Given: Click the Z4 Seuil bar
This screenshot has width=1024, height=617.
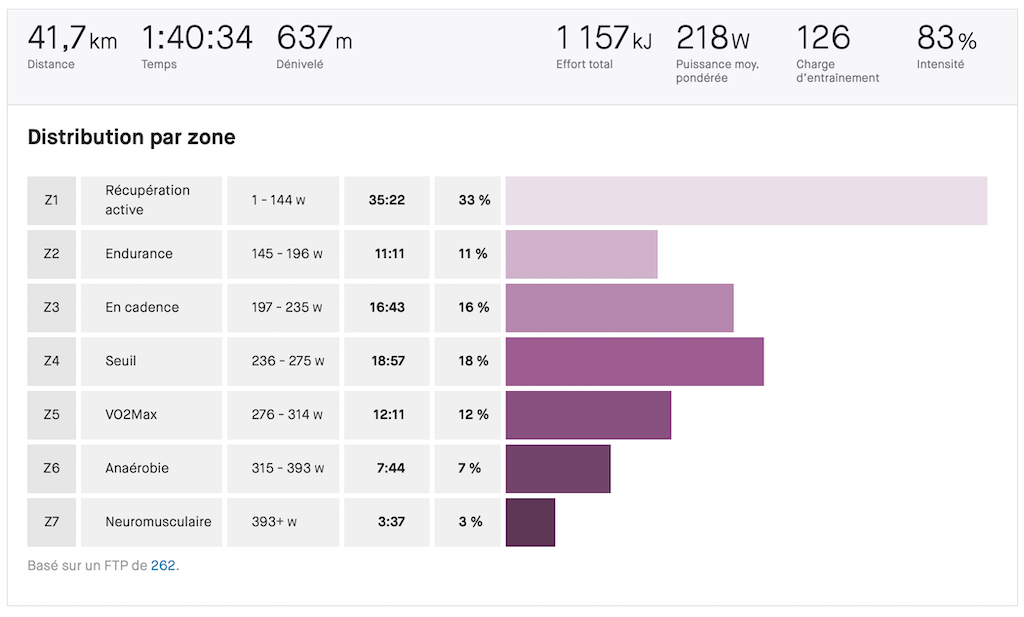Looking at the screenshot, I should [x=634, y=361].
